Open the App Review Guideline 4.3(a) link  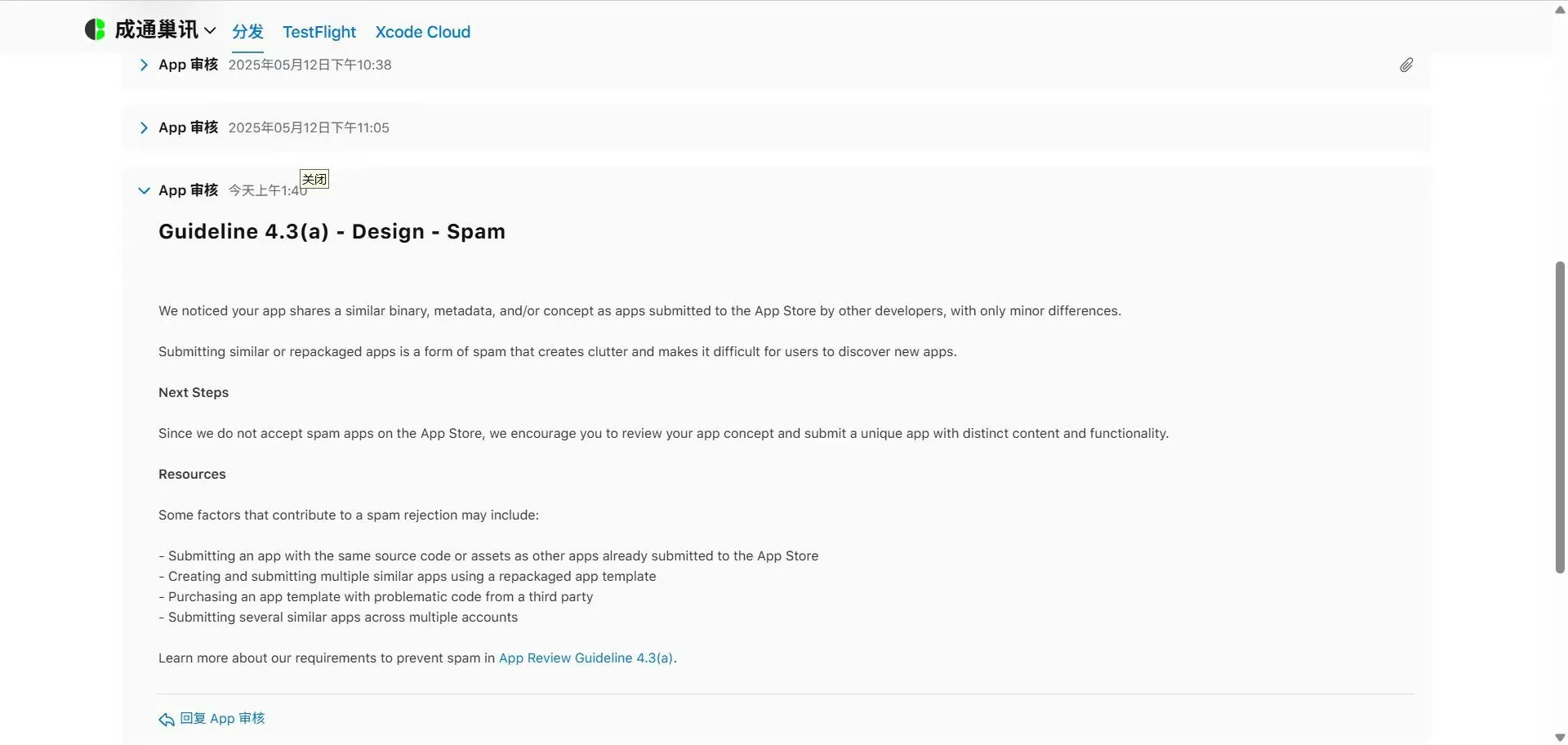[x=586, y=658]
